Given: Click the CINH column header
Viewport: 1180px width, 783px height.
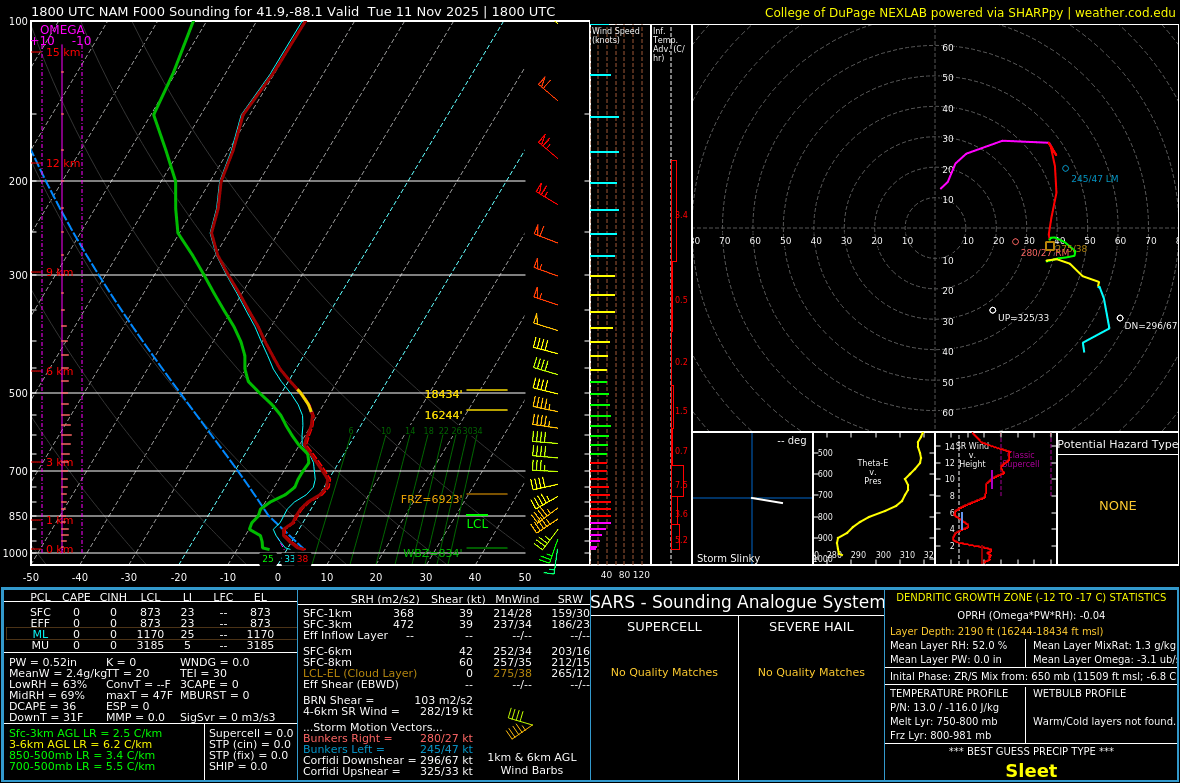Looking at the screenshot, I should [114, 597].
